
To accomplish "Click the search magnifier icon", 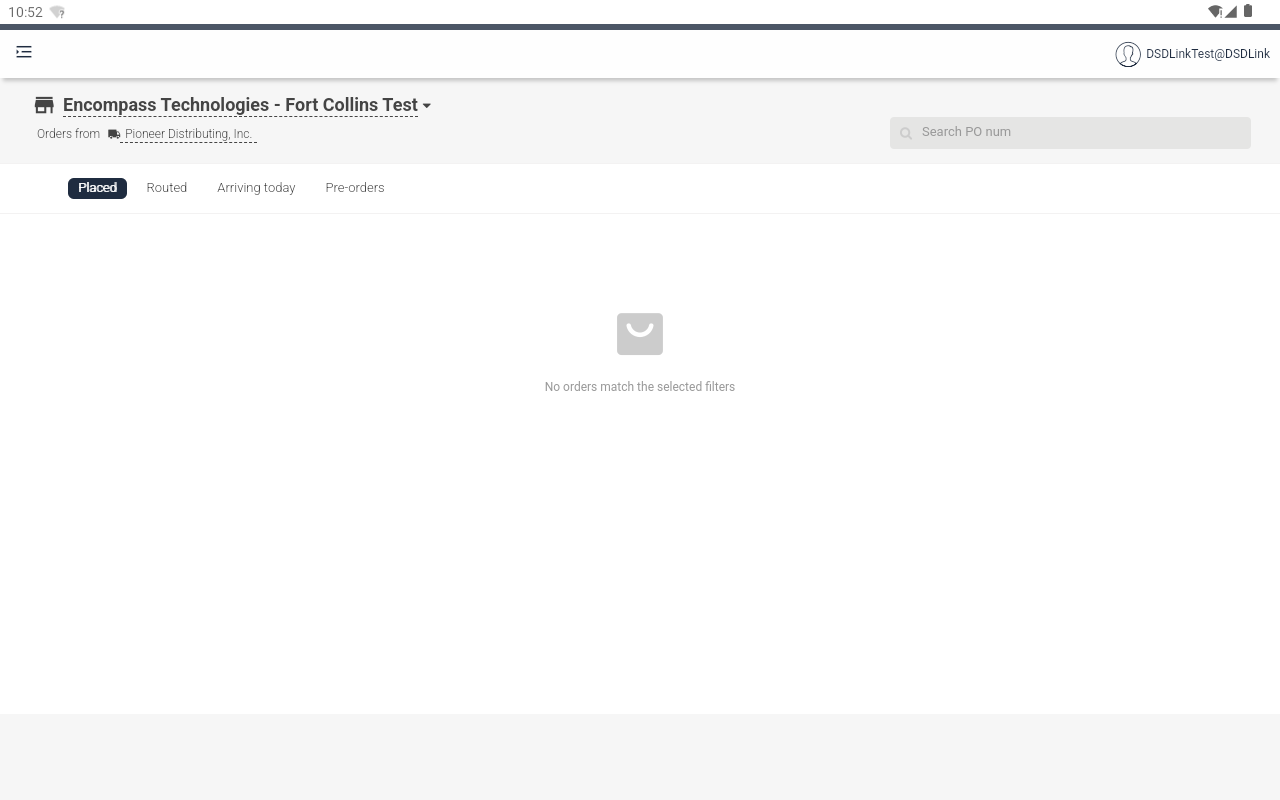I will point(906,133).
